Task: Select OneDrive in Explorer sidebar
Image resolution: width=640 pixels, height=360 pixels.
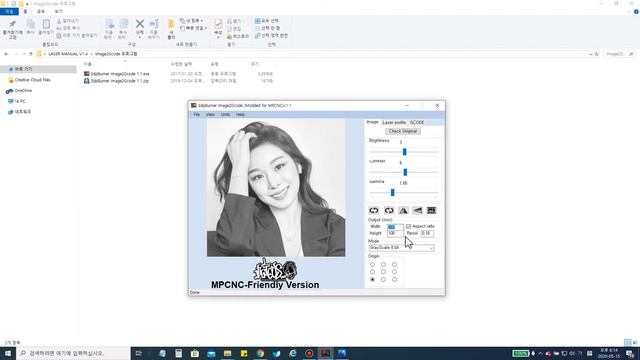Action: coord(23,91)
